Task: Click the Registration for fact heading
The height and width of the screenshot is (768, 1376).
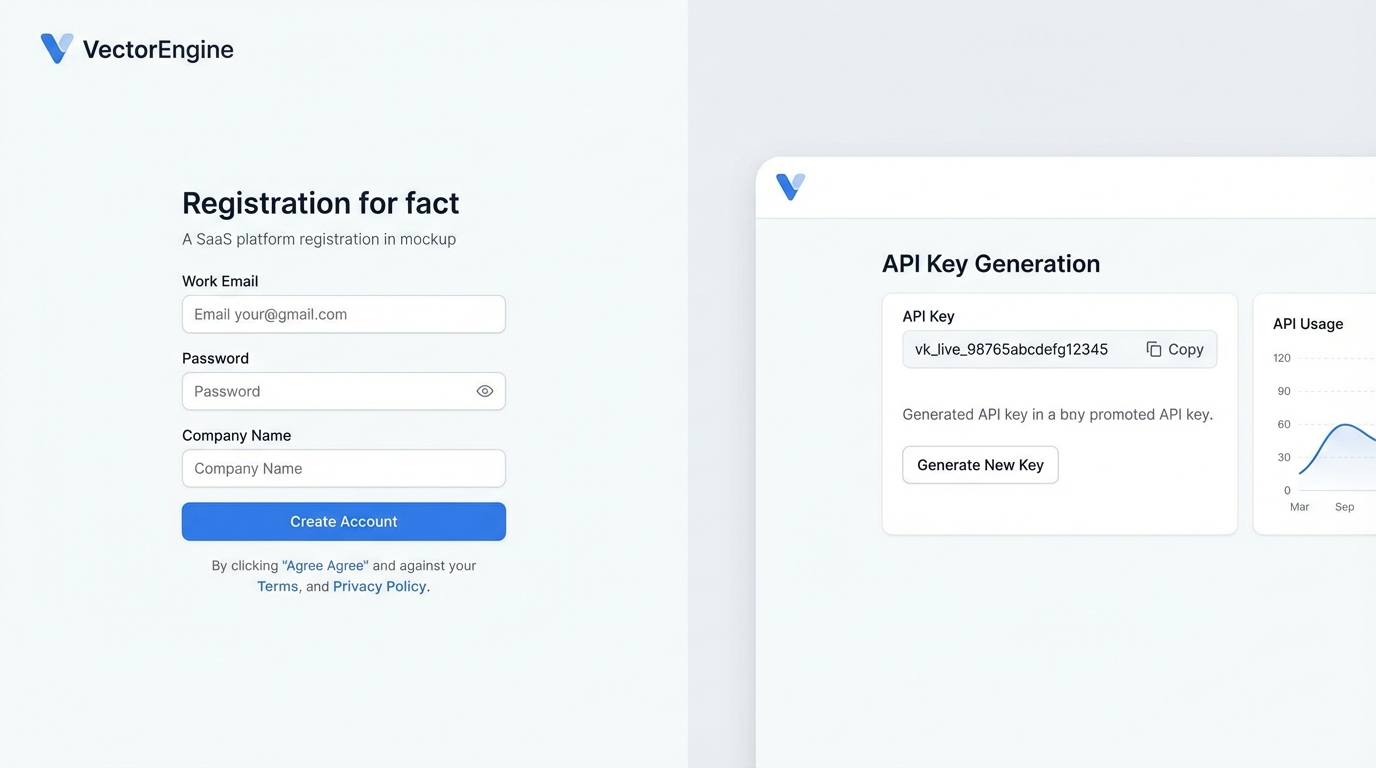Action: point(321,203)
